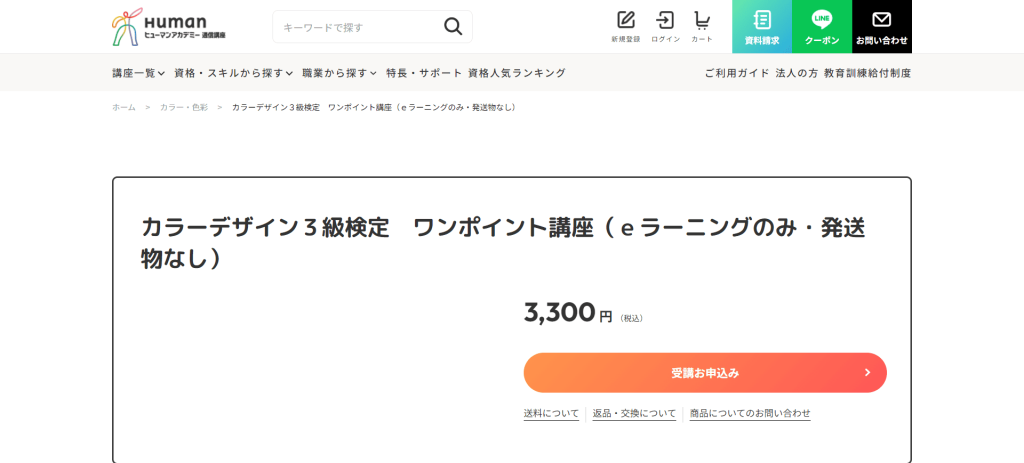Screen dimensions: 1024x463
Task: Click the search magnifier icon
Action: click(453, 27)
